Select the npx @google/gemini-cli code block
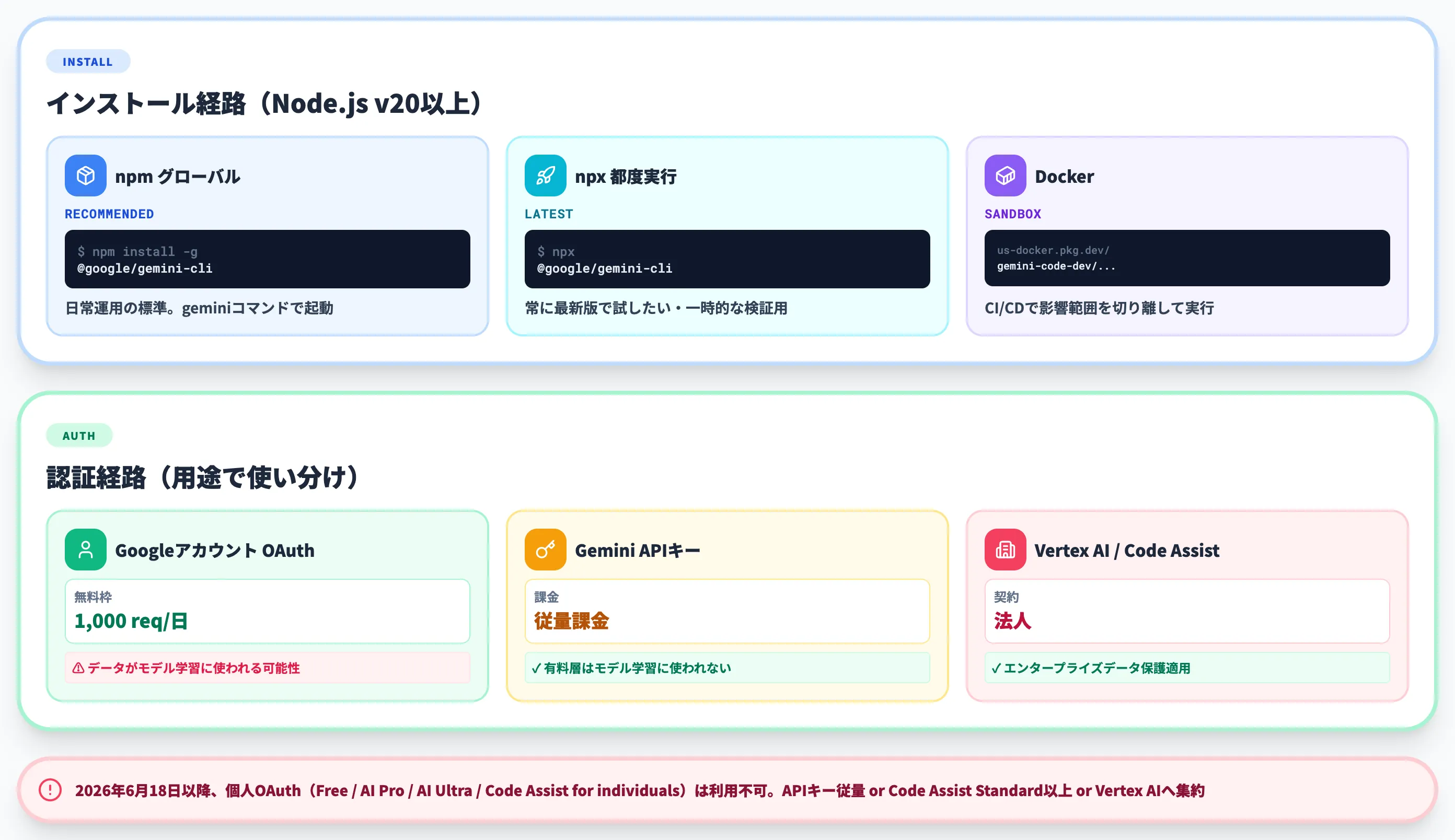The width and height of the screenshot is (1455, 840). point(727,259)
